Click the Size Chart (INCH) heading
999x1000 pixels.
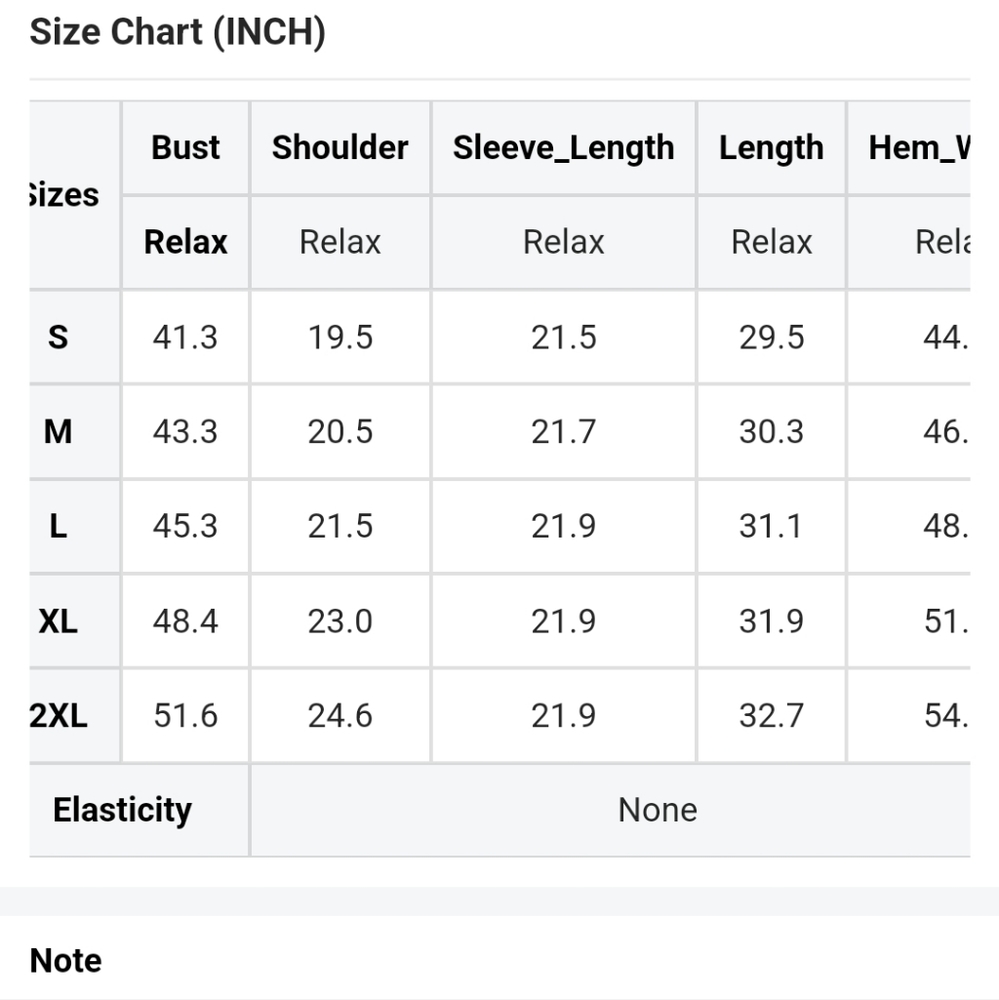coord(177,32)
